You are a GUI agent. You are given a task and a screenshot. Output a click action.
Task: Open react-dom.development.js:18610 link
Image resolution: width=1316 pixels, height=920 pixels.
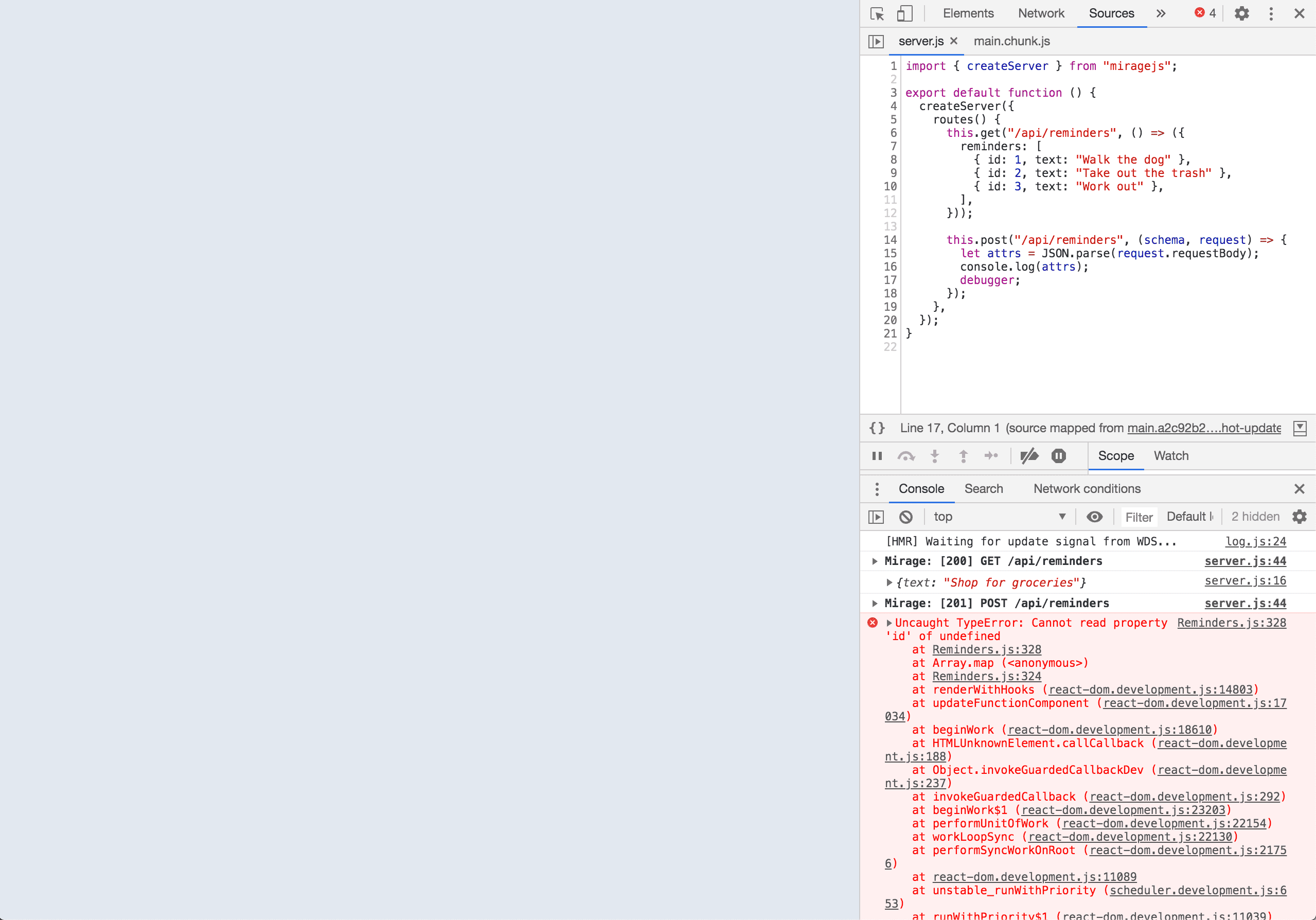point(1110,730)
